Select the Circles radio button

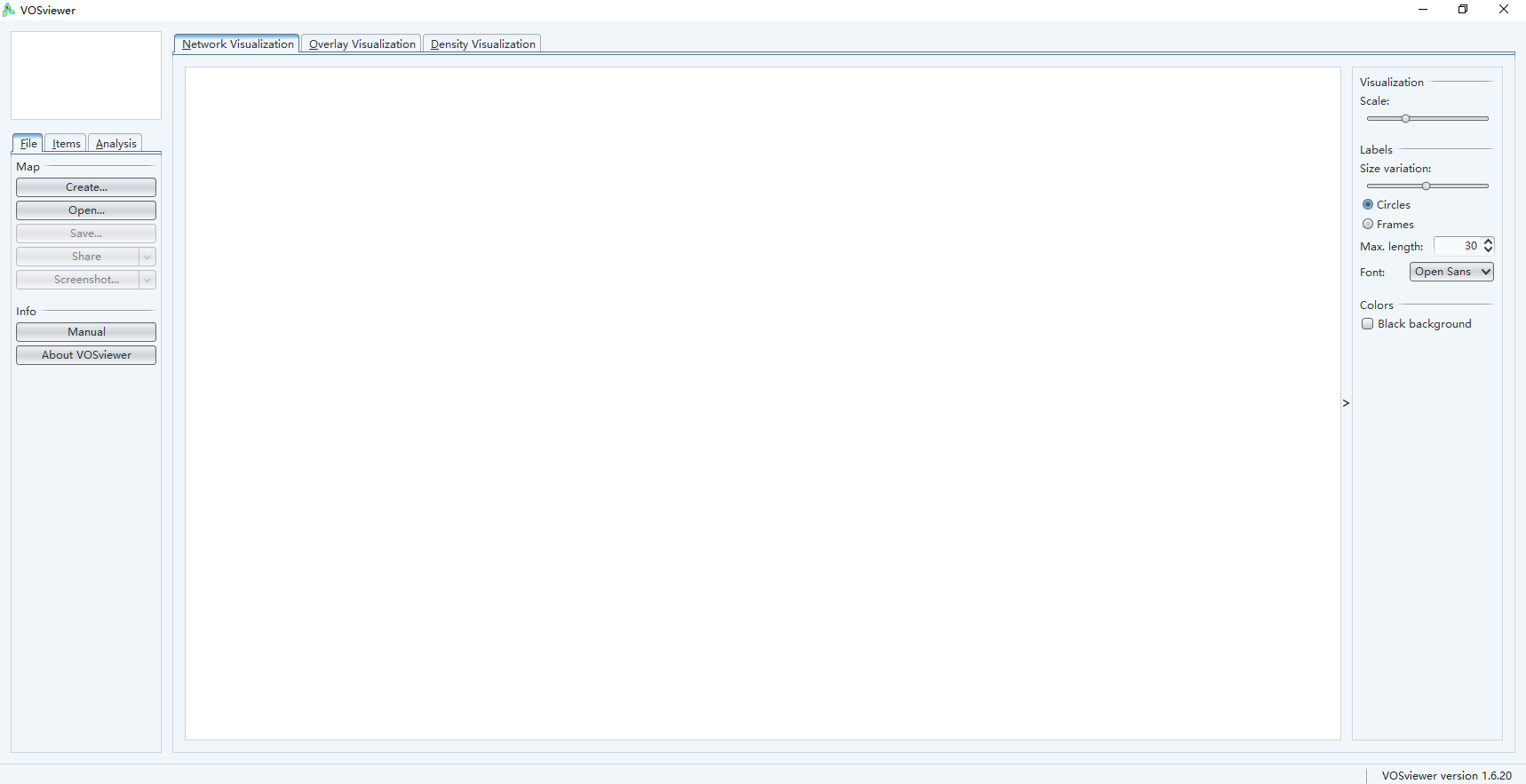[1368, 204]
